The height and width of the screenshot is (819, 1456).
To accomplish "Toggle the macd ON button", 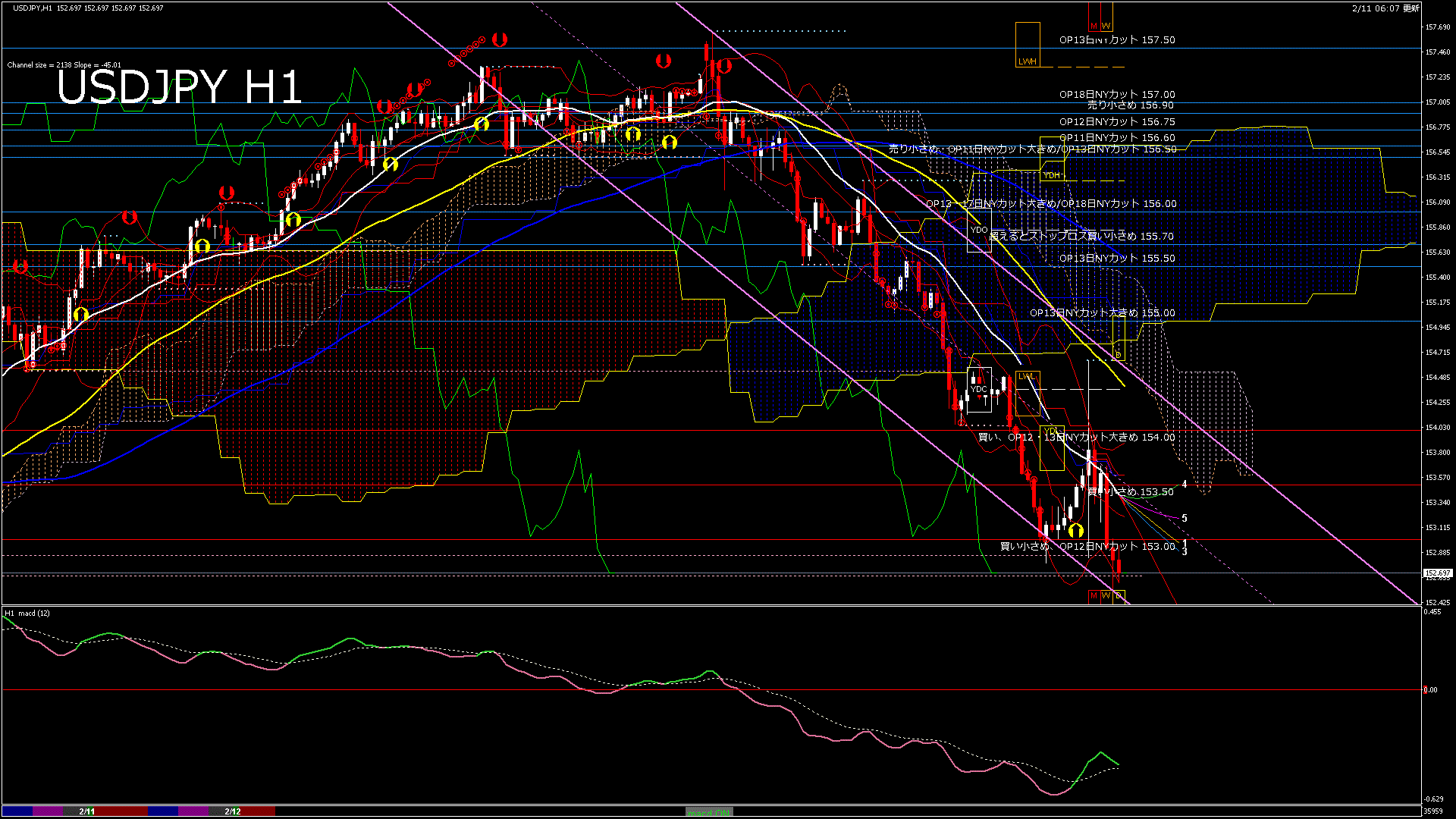I will (709, 812).
